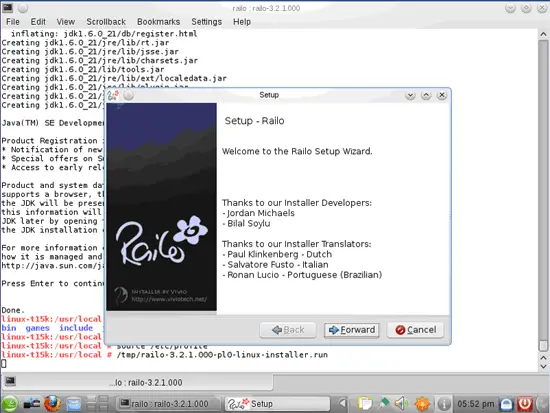
Task: Click the 'Done.' line in terminal
Action: (x=13, y=310)
